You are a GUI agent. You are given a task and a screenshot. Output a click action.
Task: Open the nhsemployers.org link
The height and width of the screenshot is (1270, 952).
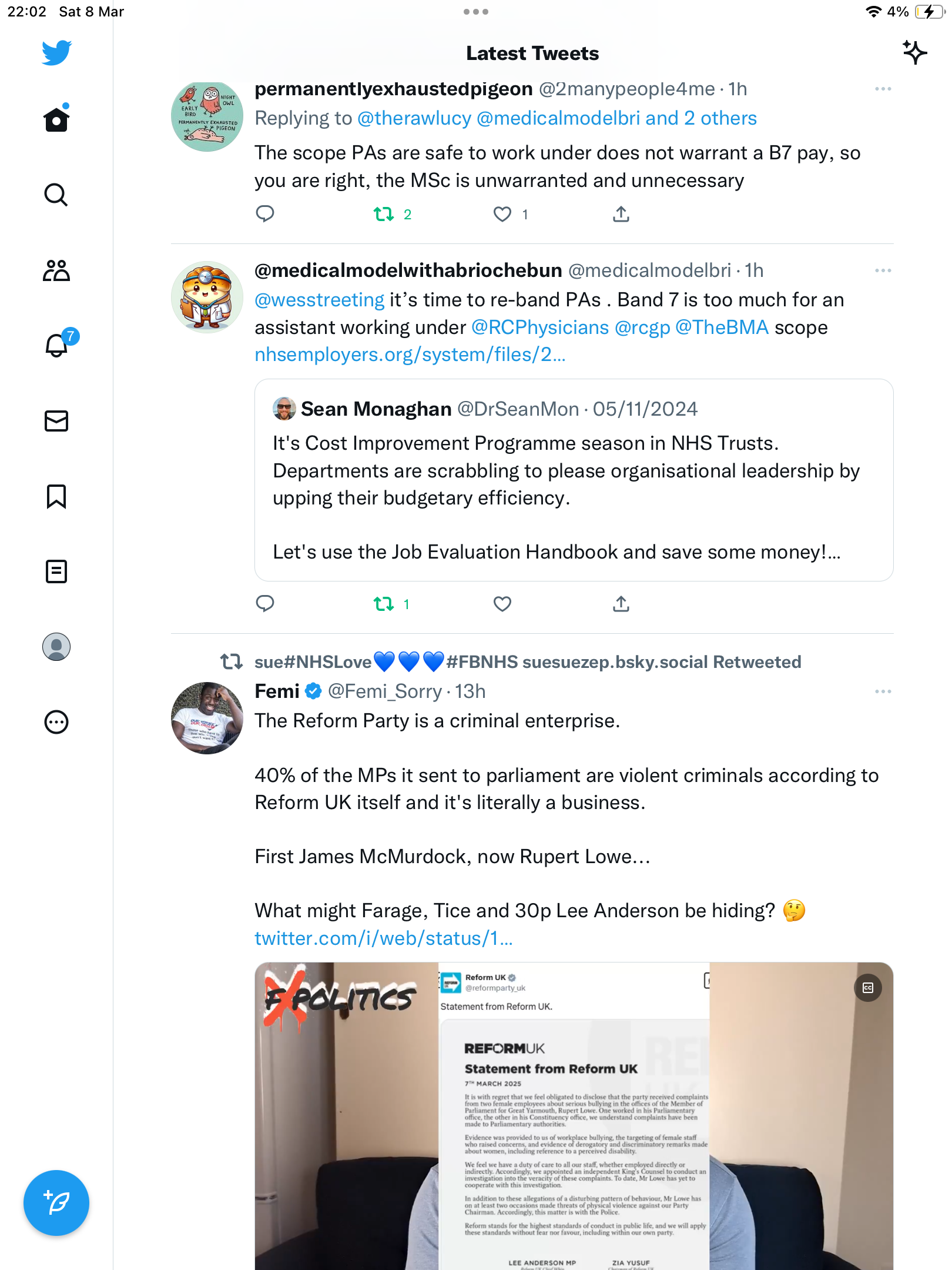[x=410, y=355]
